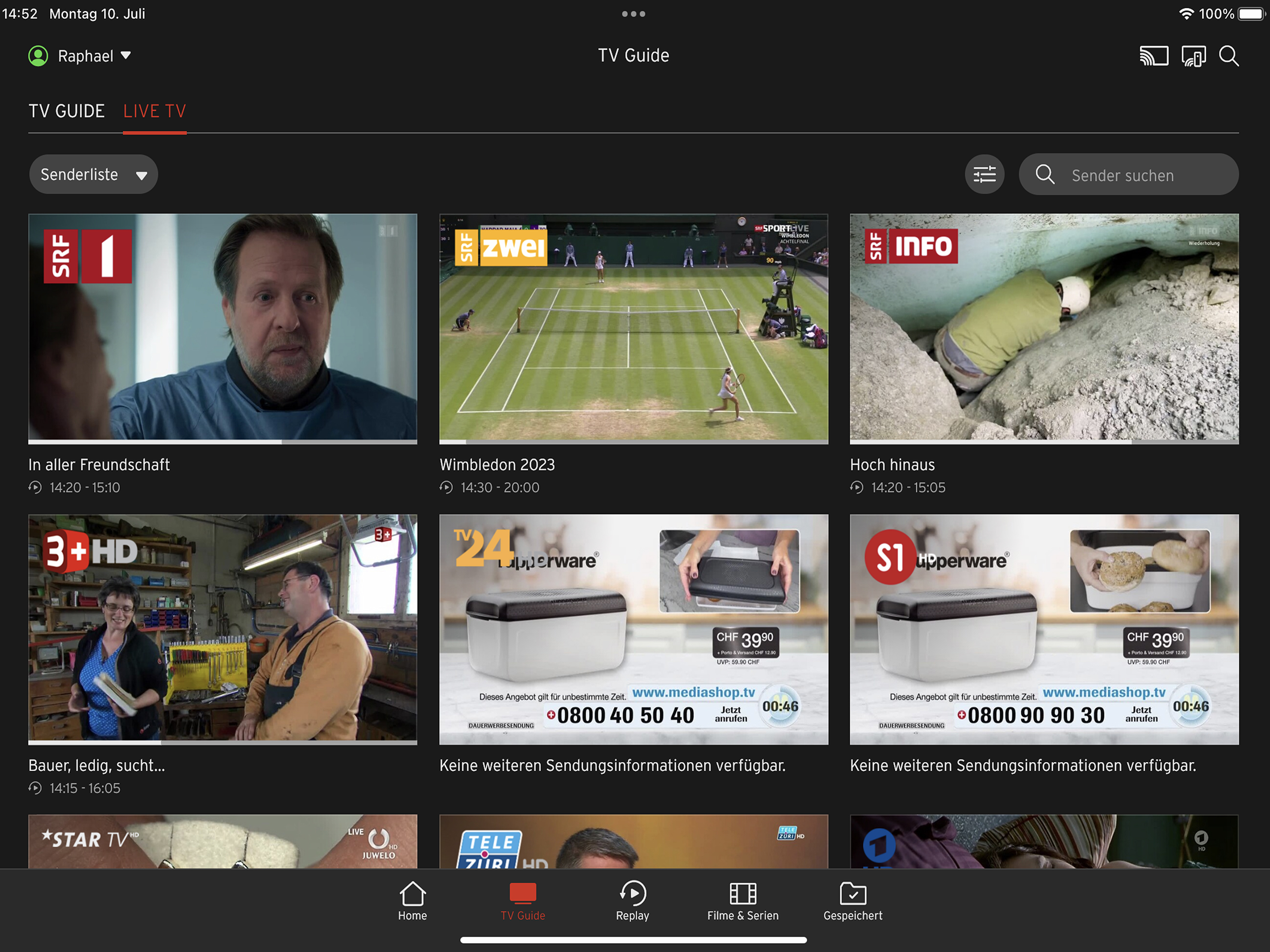This screenshot has height=952, width=1270.
Task: Go to Home in bottom navigation
Action: 412,900
